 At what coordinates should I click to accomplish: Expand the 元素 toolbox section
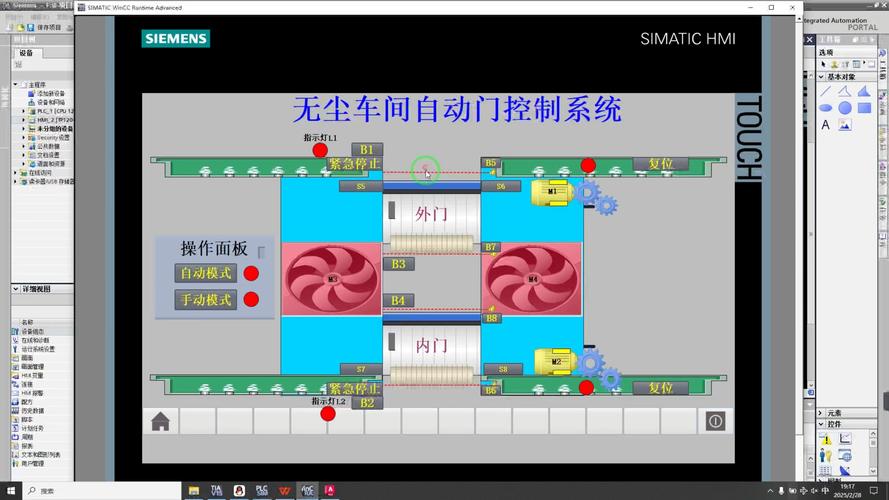pyautogui.click(x=821, y=413)
